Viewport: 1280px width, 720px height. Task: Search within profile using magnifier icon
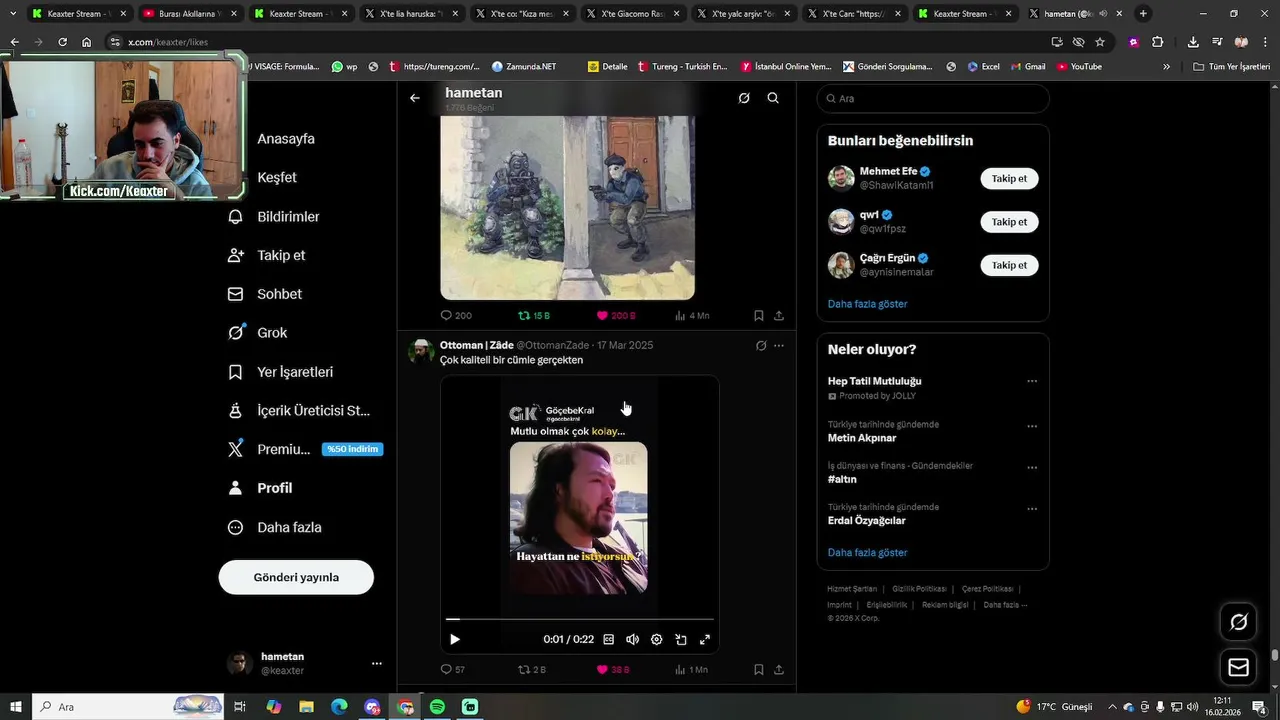point(773,98)
